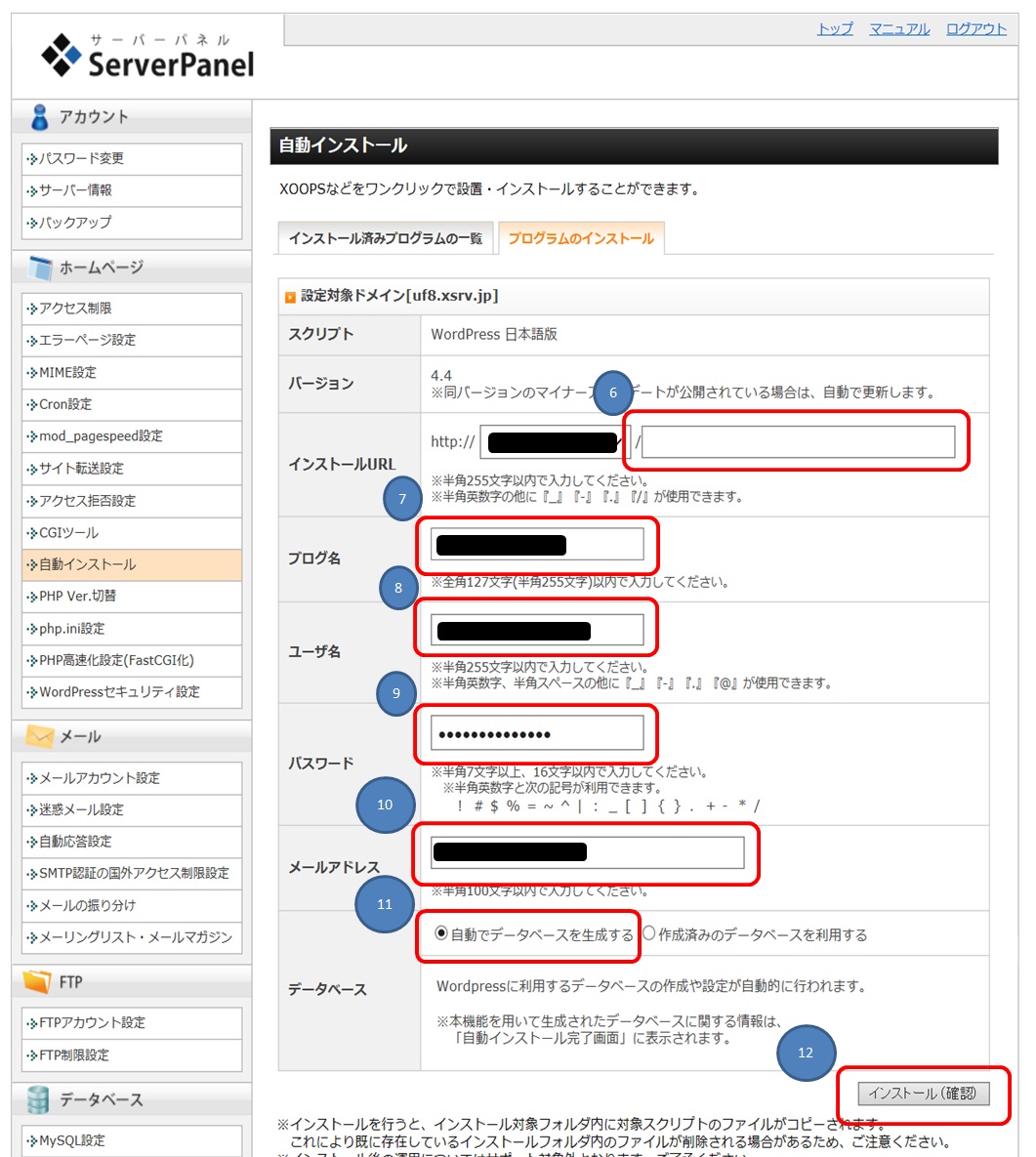
Task: Open WordPressセキュリティ設定 in sidebar
Action: point(119,692)
